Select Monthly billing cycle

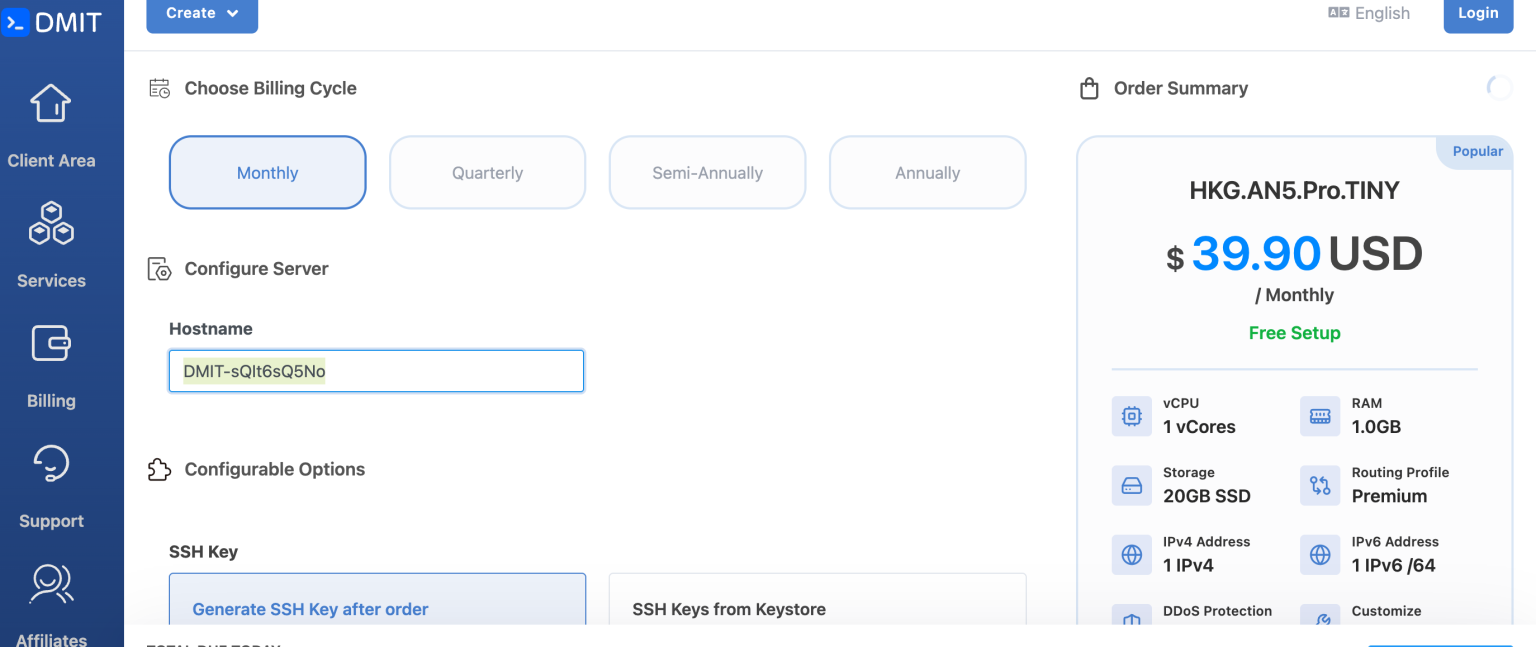[x=268, y=173]
